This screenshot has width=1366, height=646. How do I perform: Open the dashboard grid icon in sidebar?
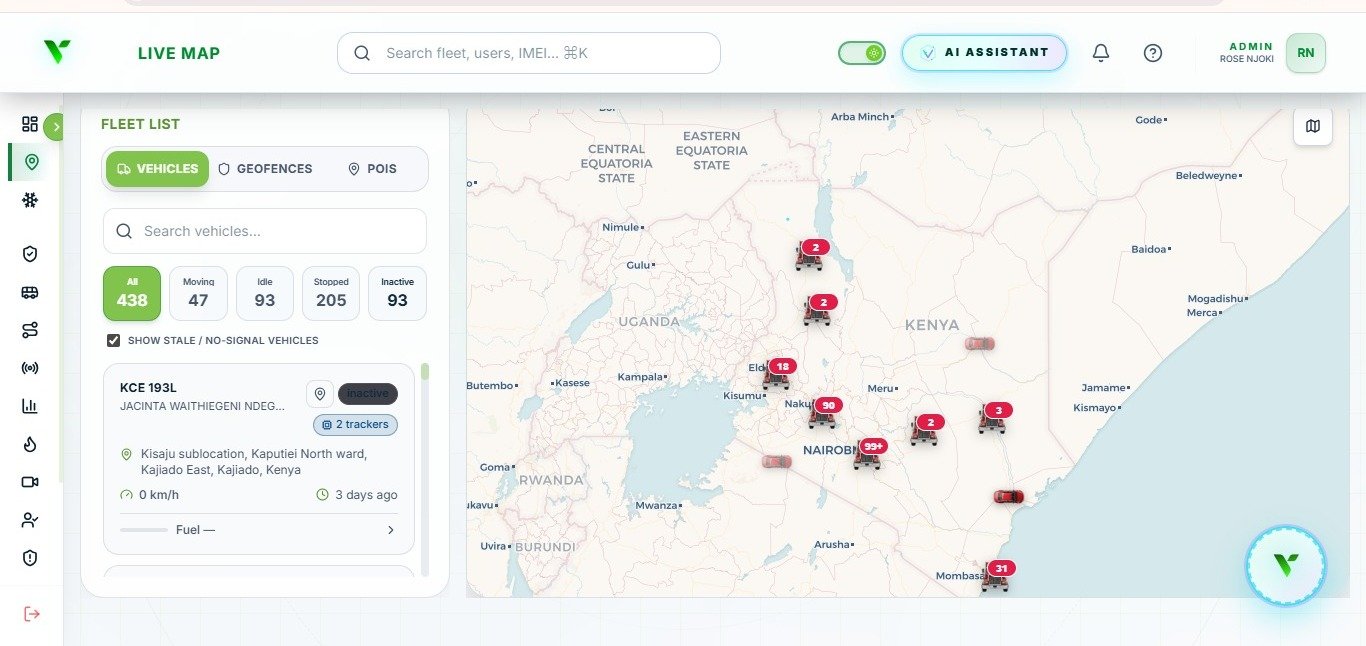pos(30,124)
